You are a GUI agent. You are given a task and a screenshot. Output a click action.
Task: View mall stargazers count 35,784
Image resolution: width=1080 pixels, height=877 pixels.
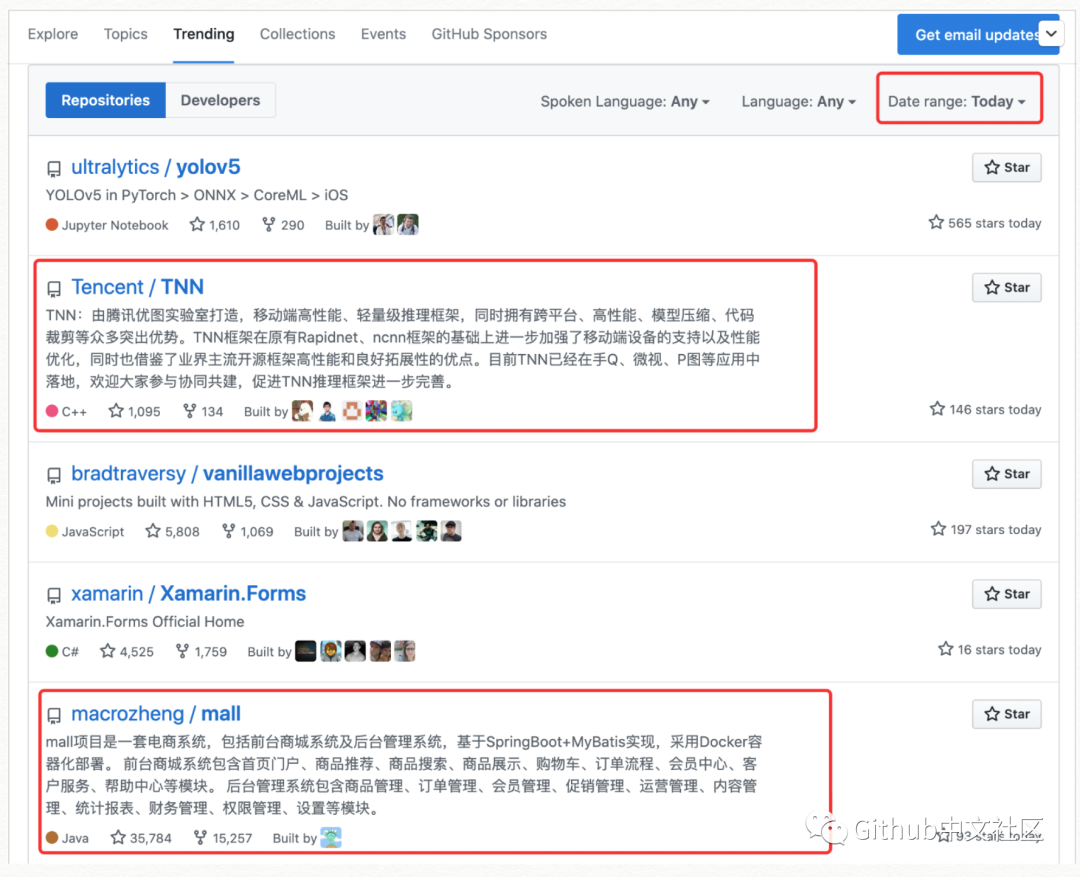pyautogui.click(x=141, y=838)
